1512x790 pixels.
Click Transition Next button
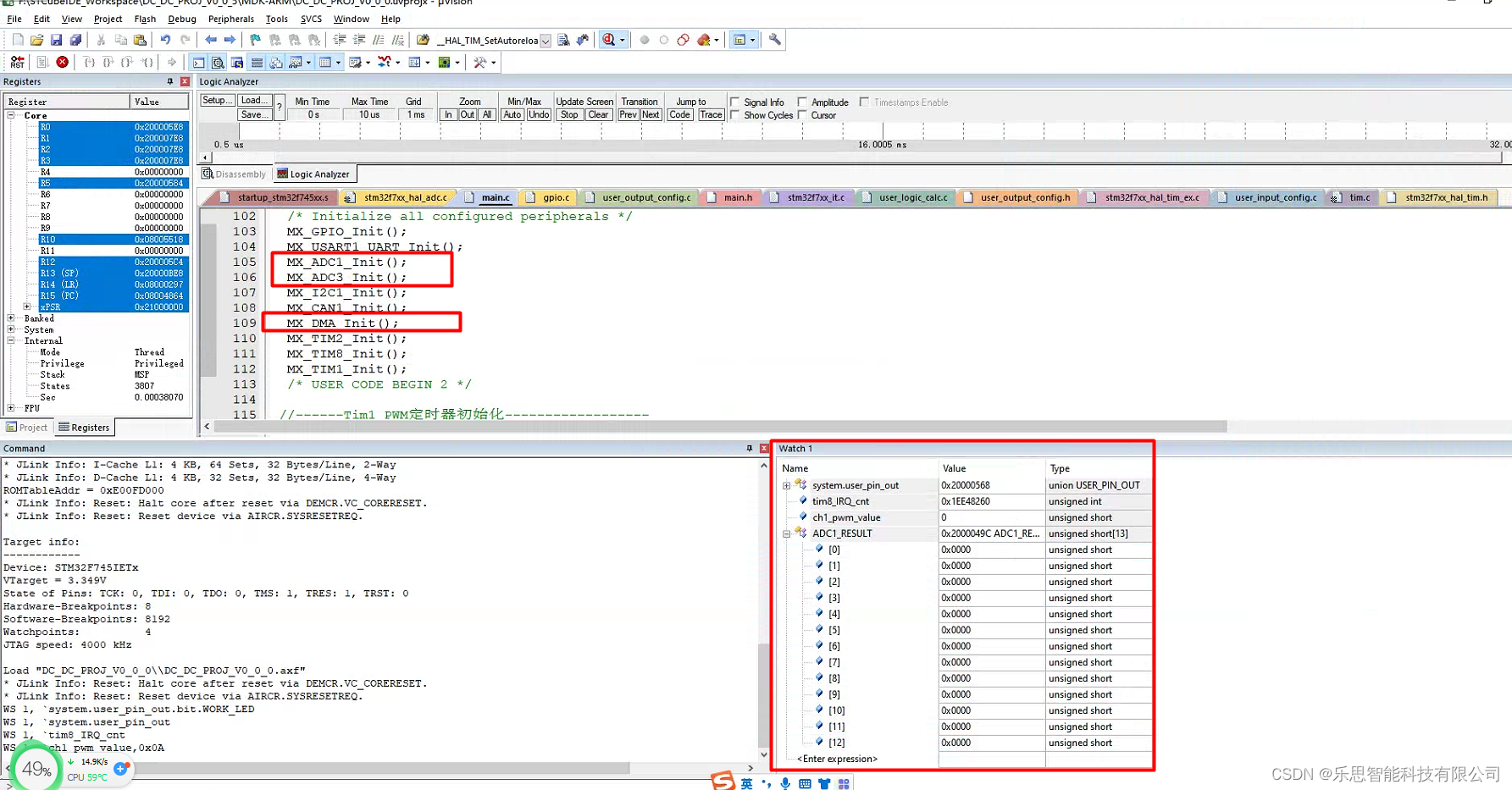click(x=651, y=115)
